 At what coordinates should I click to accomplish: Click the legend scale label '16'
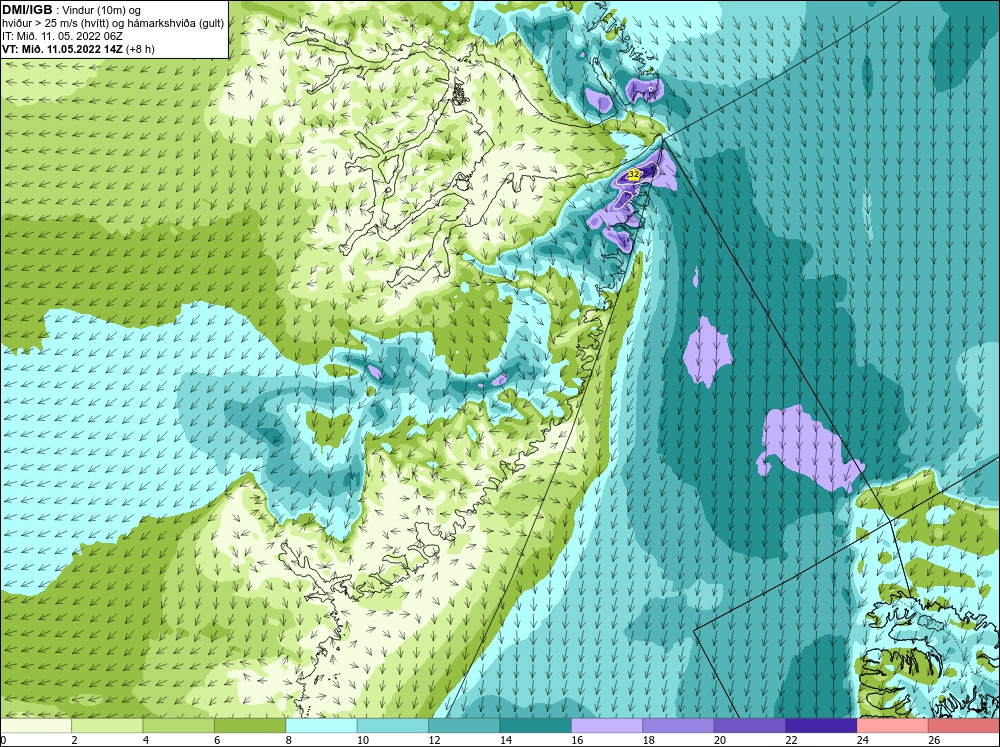(577, 740)
